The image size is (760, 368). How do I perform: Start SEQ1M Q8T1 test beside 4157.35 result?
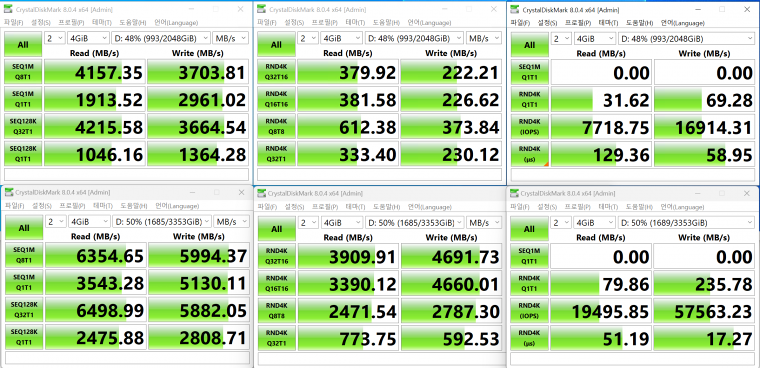[x=23, y=72]
